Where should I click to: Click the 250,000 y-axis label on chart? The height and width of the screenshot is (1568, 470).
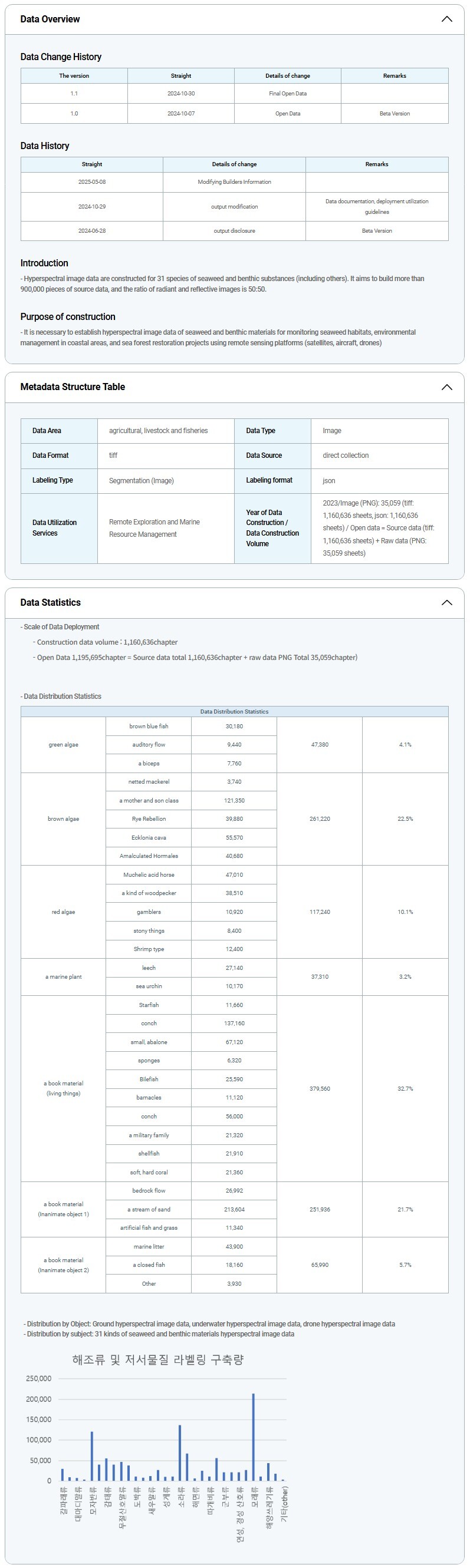click(38, 1379)
